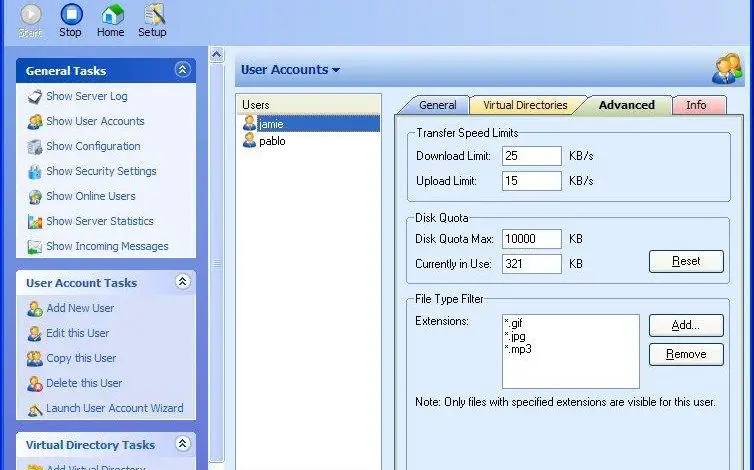Select the *.gif extension entry
This screenshot has width=754, height=470.
click(513, 323)
